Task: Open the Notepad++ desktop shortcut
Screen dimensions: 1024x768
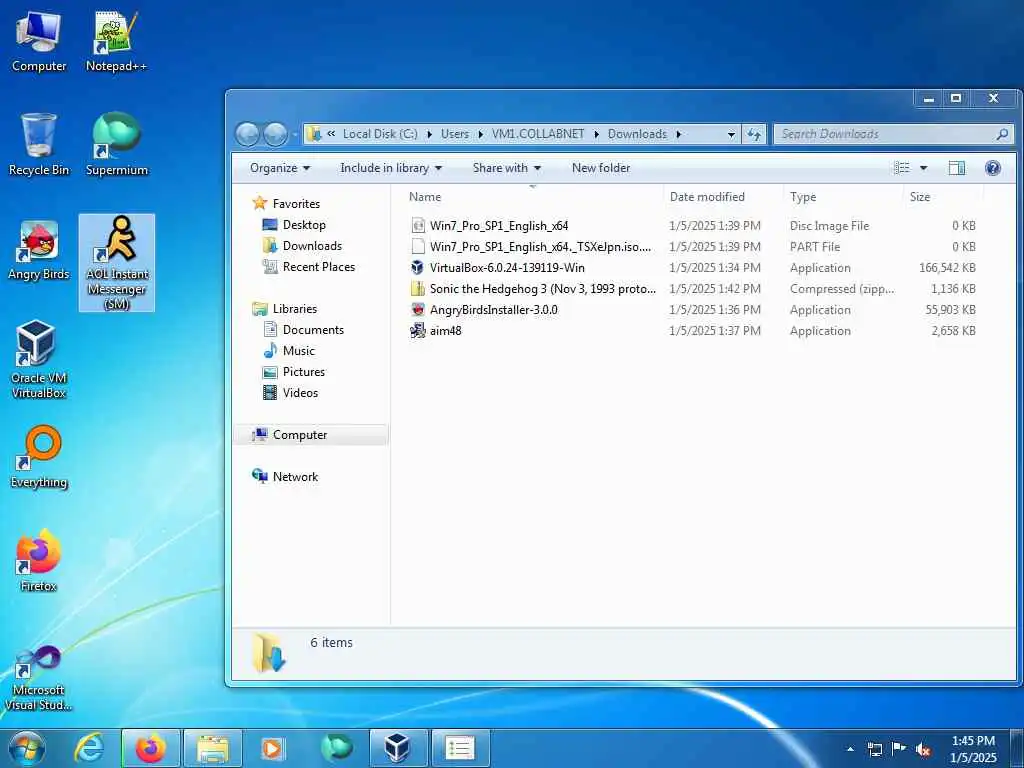Action: 116,42
